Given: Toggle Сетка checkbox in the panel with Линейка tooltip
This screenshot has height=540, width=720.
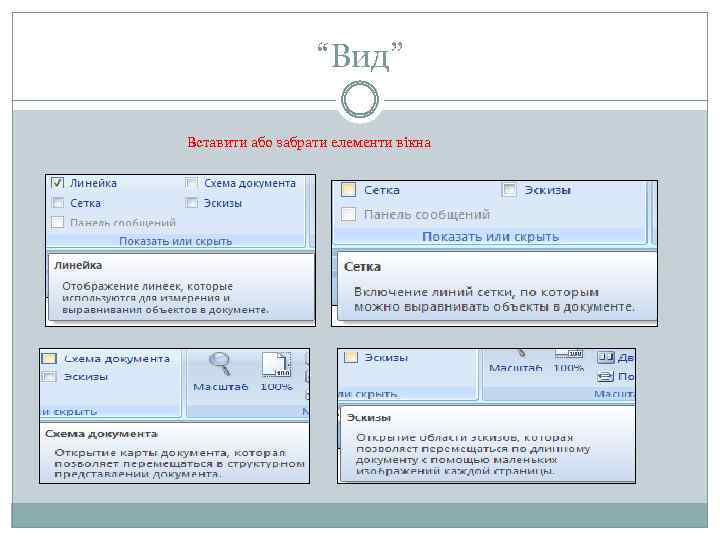Looking at the screenshot, I should tap(58, 202).
